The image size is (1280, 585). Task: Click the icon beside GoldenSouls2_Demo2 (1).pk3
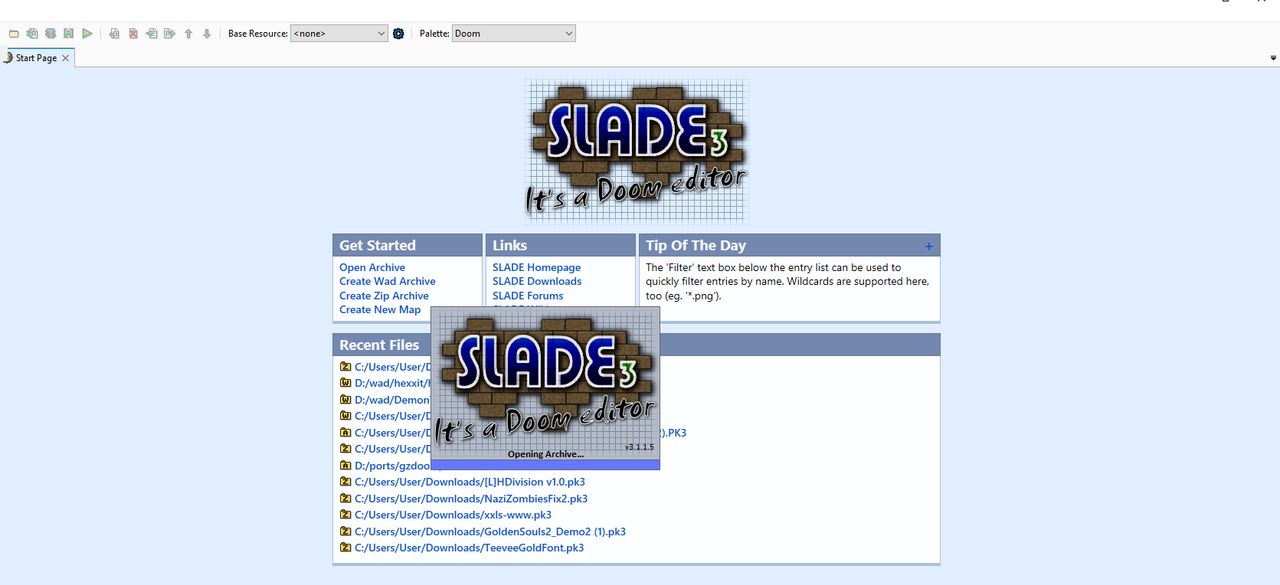[345, 531]
